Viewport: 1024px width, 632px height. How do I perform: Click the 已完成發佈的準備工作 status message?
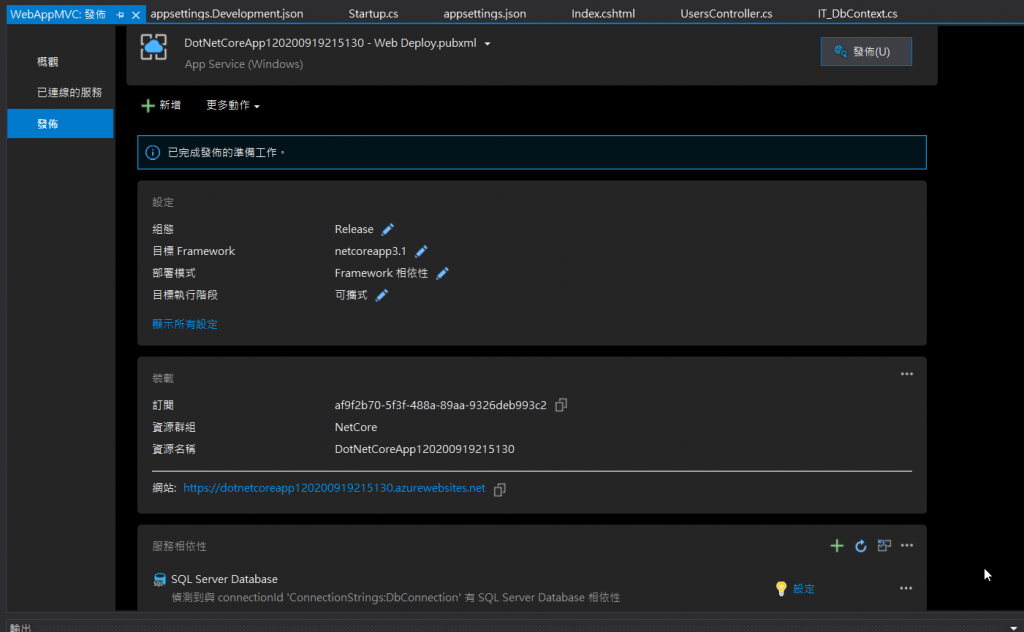(x=226, y=153)
